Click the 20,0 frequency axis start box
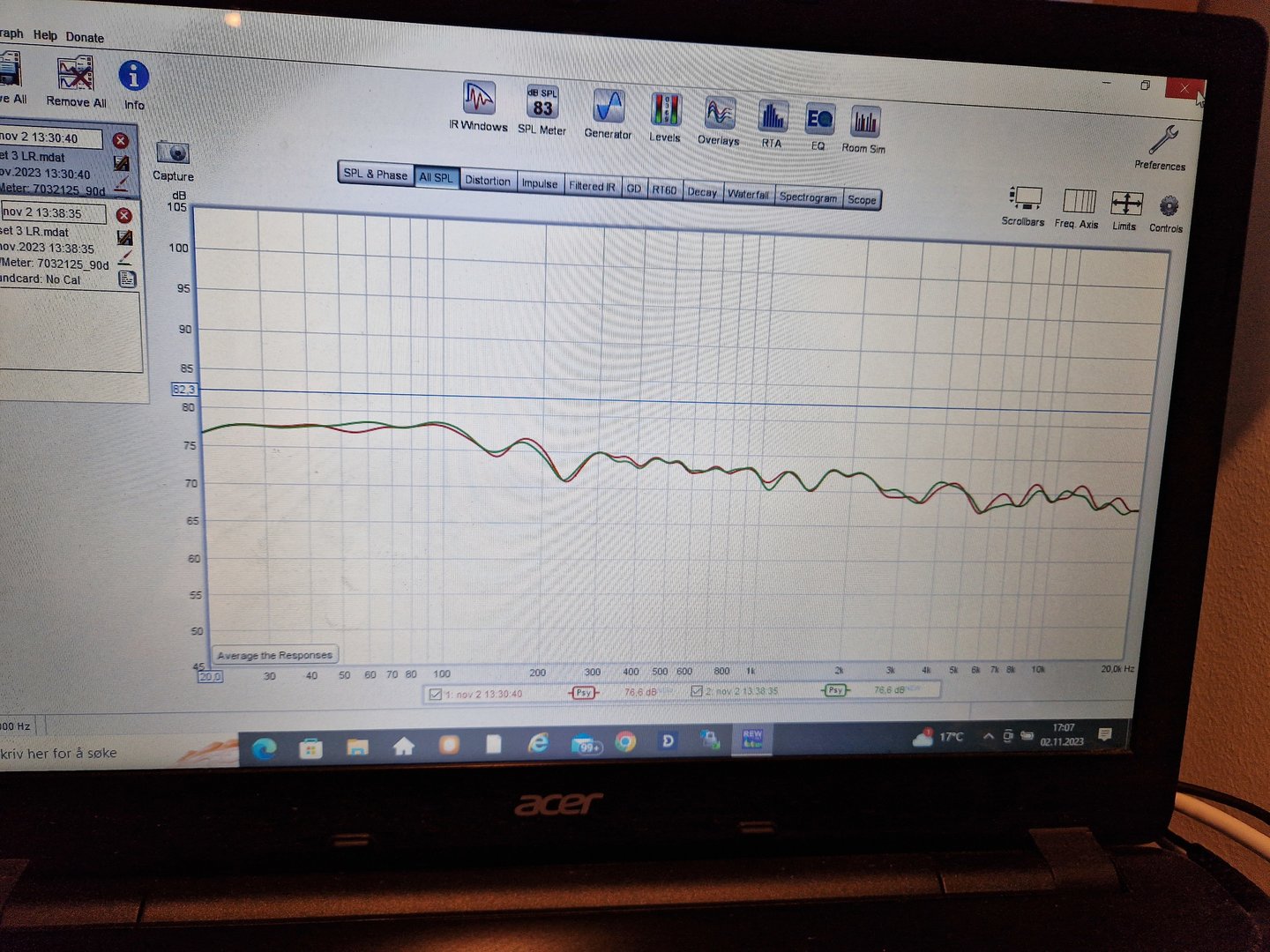This screenshot has height=952, width=1270. [211, 676]
